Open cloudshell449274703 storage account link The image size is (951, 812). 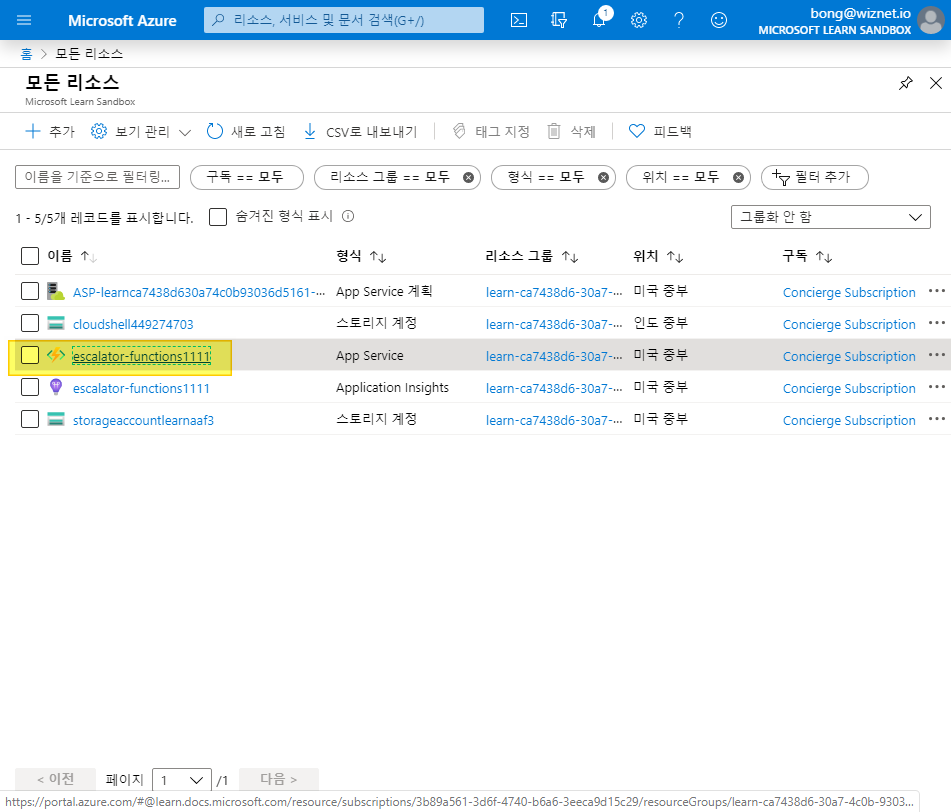pyautogui.click(x=133, y=324)
